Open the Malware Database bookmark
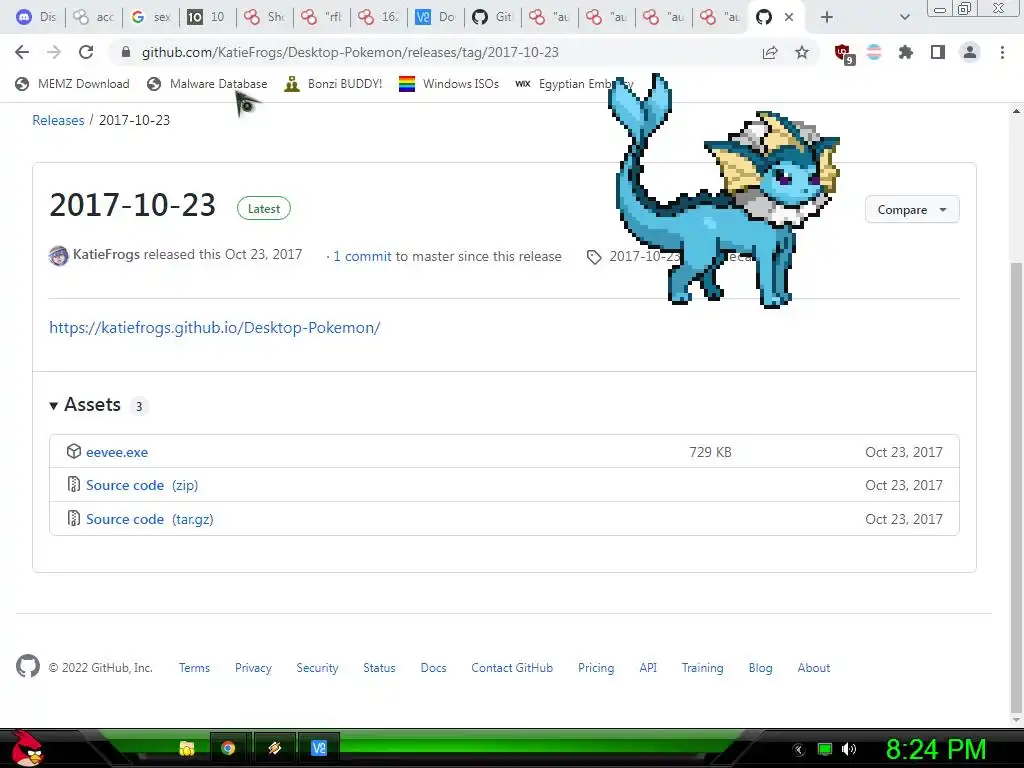The image size is (1024, 768). (x=208, y=84)
